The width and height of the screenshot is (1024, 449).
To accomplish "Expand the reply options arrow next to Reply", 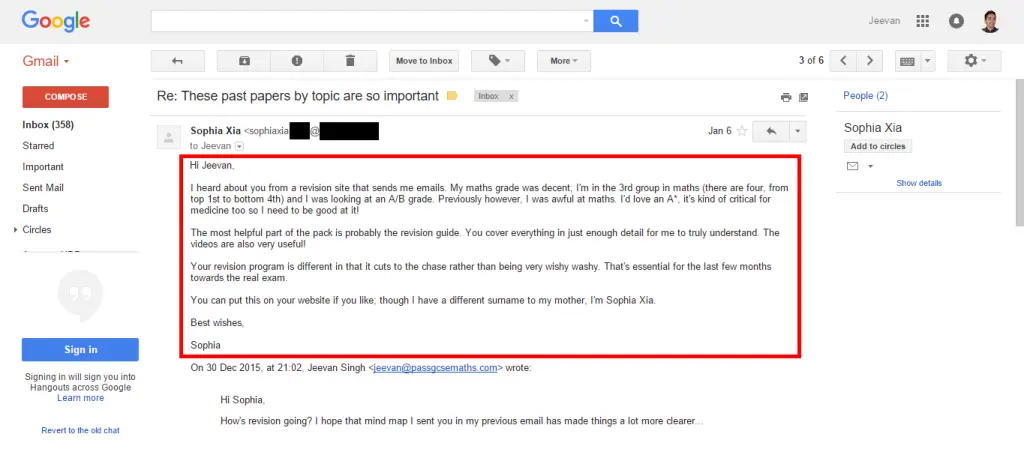I will pos(797,131).
